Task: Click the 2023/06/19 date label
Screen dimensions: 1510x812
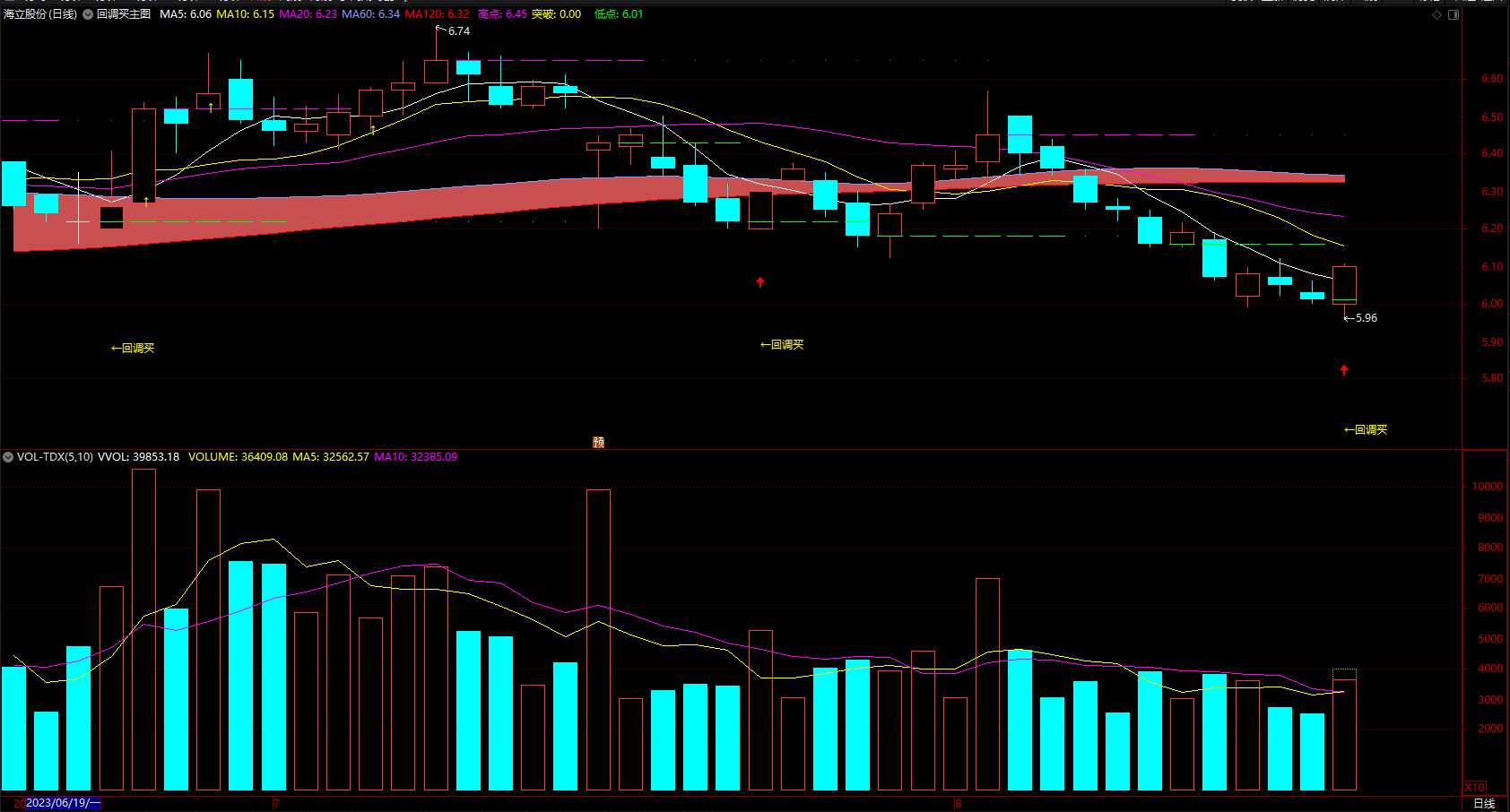Action: (x=63, y=803)
